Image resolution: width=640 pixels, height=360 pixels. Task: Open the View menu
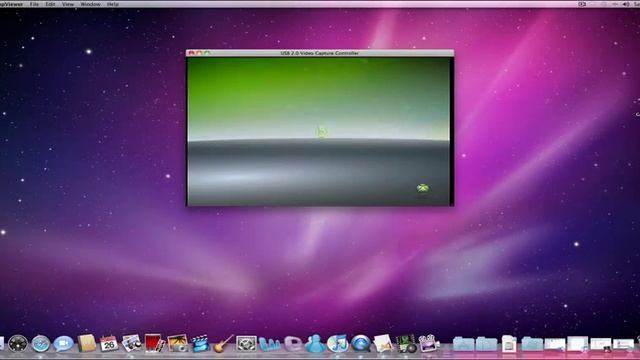pyautogui.click(x=68, y=4)
